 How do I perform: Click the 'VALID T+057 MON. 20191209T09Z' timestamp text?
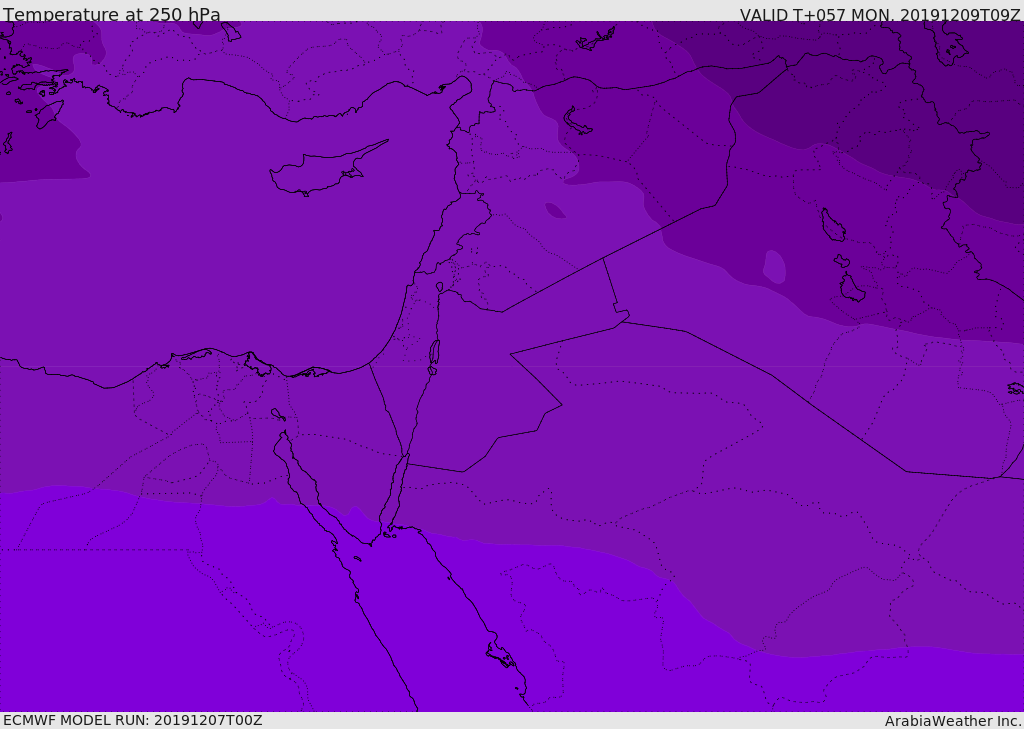coord(880,14)
